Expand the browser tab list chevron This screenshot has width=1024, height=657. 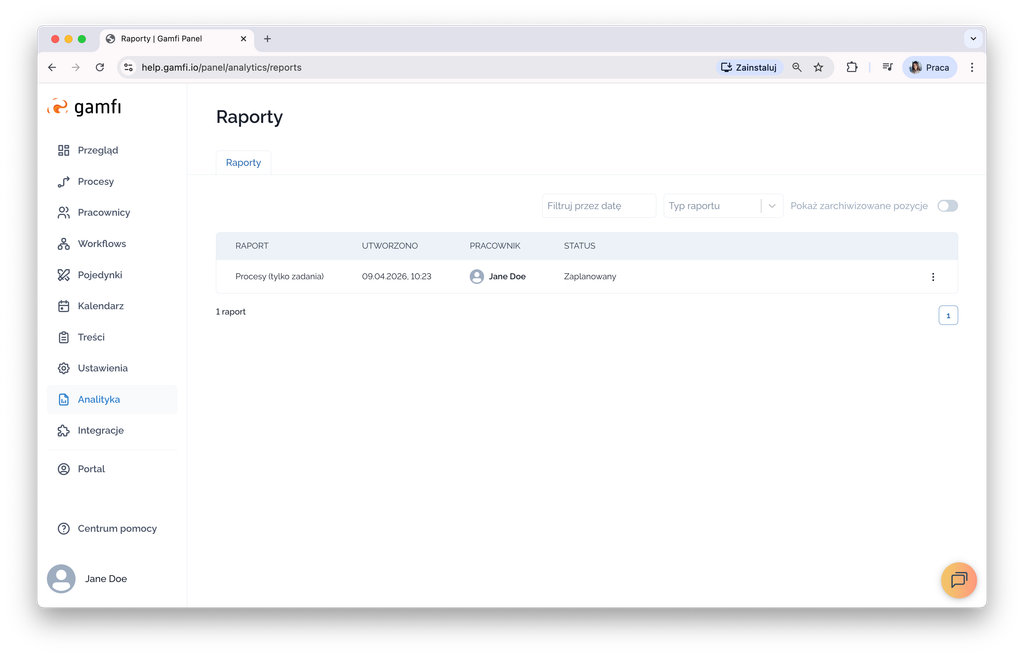point(972,39)
